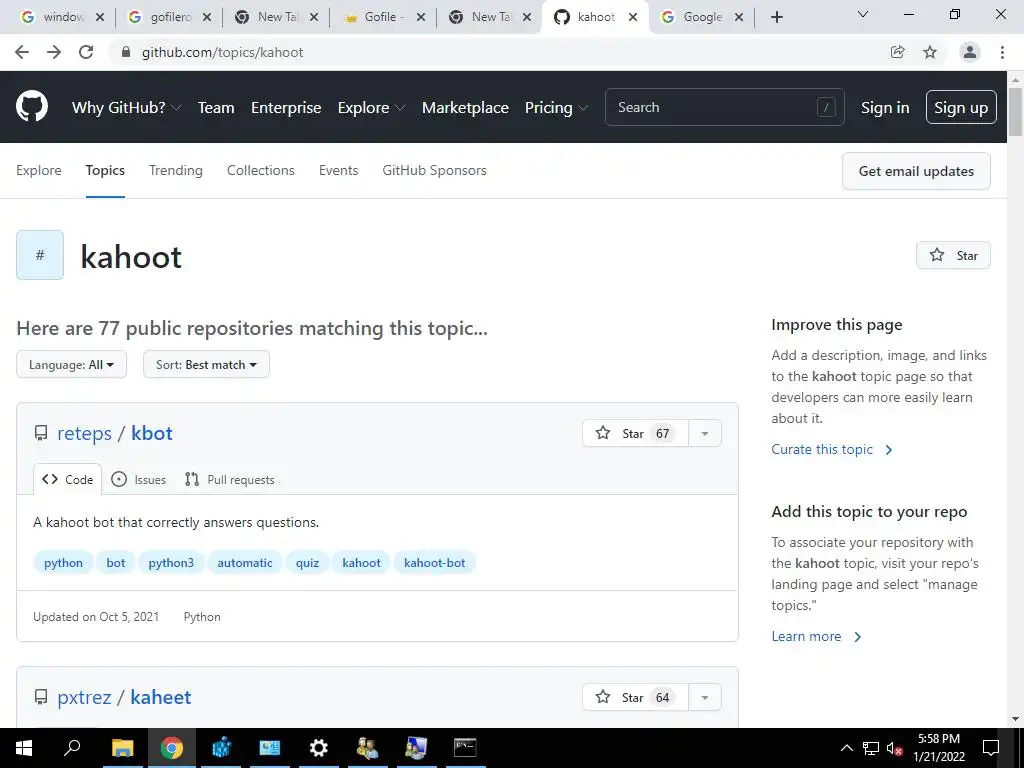Click the hashtag topic icon beside kahoot
The width and height of the screenshot is (1024, 768).
point(40,255)
